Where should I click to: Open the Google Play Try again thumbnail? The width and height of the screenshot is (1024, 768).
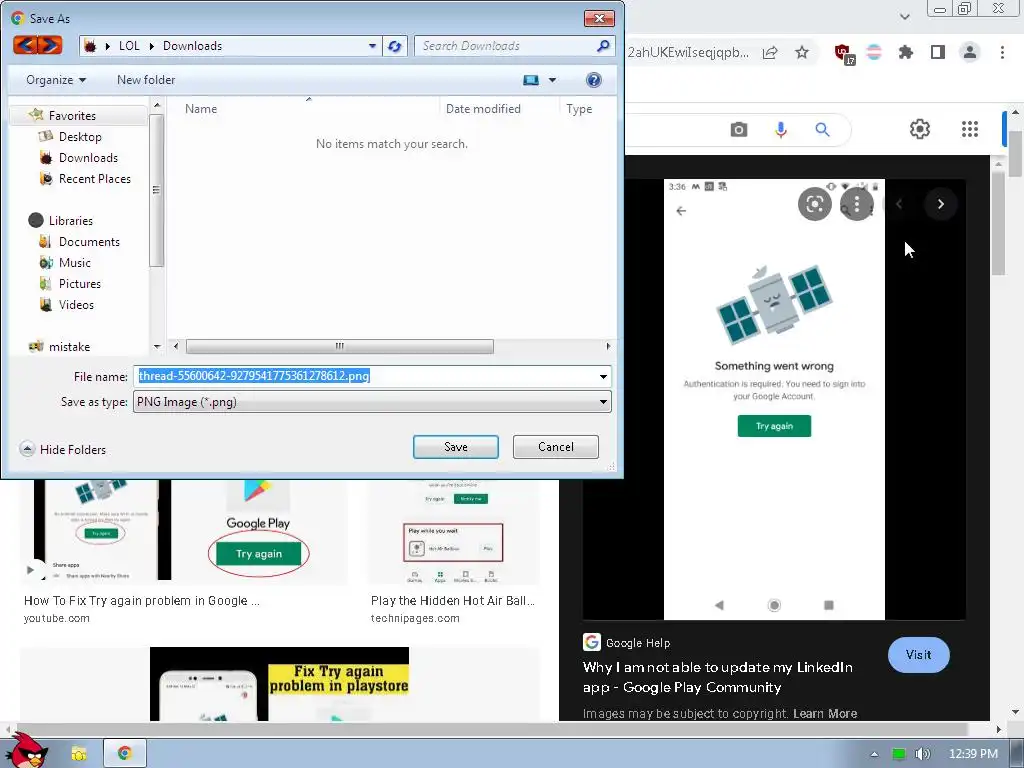[x=259, y=530]
